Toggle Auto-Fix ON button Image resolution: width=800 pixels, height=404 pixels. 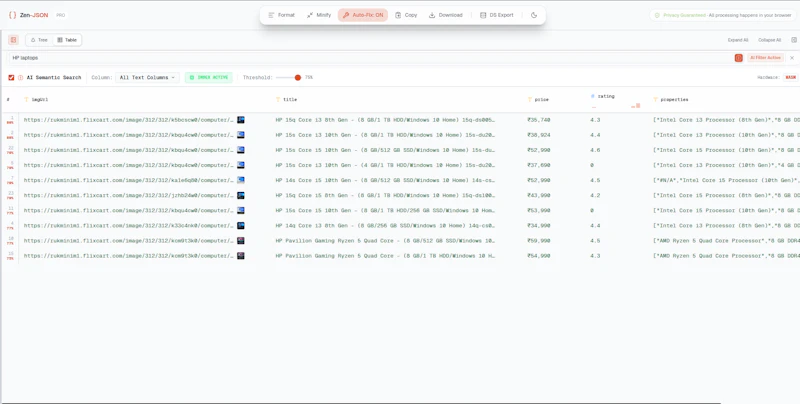[363, 15]
